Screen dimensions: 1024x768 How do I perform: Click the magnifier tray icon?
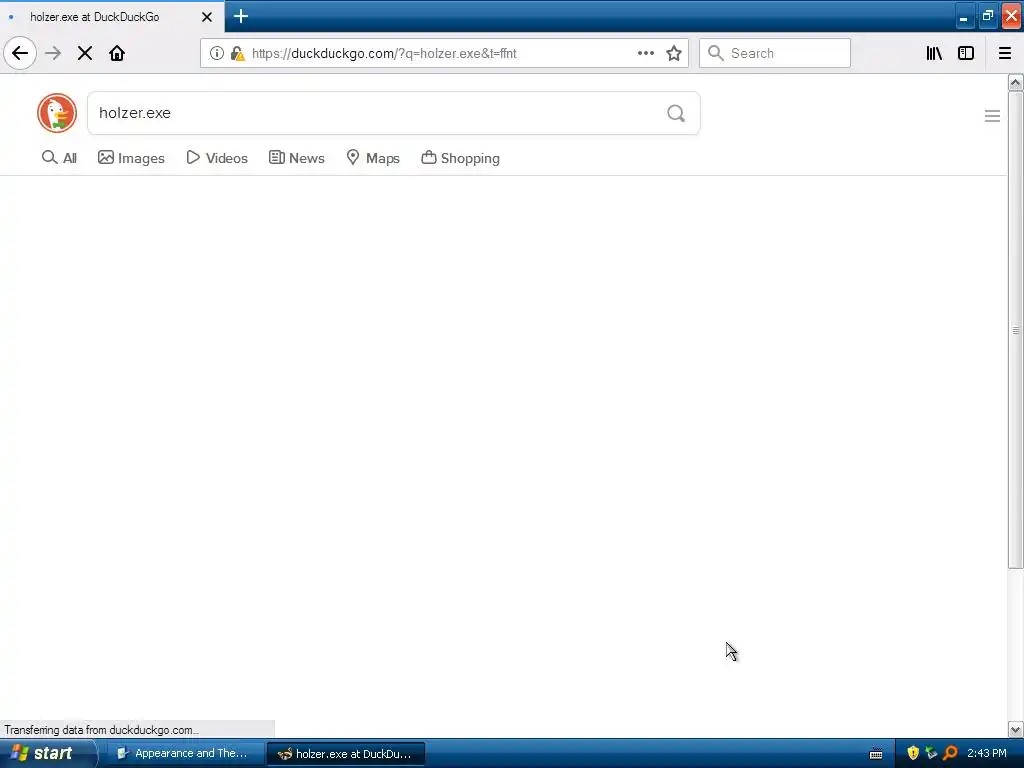950,753
